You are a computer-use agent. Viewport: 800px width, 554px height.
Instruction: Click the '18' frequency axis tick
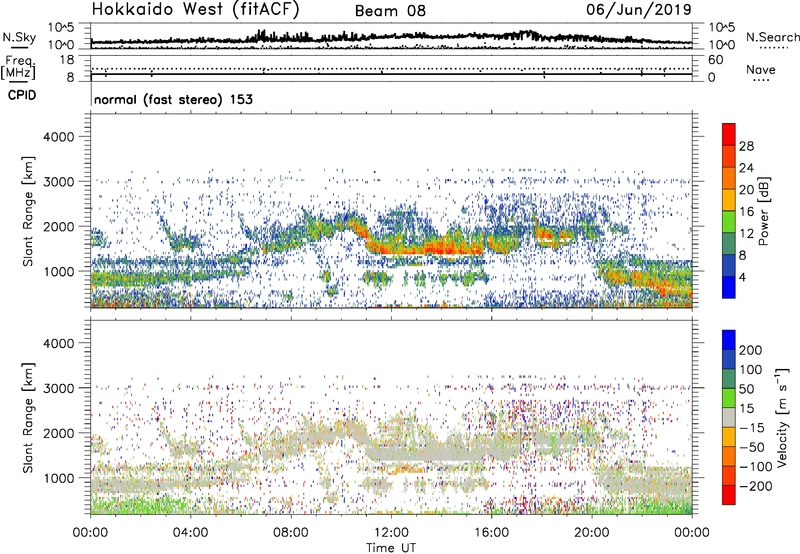pos(67,60)
